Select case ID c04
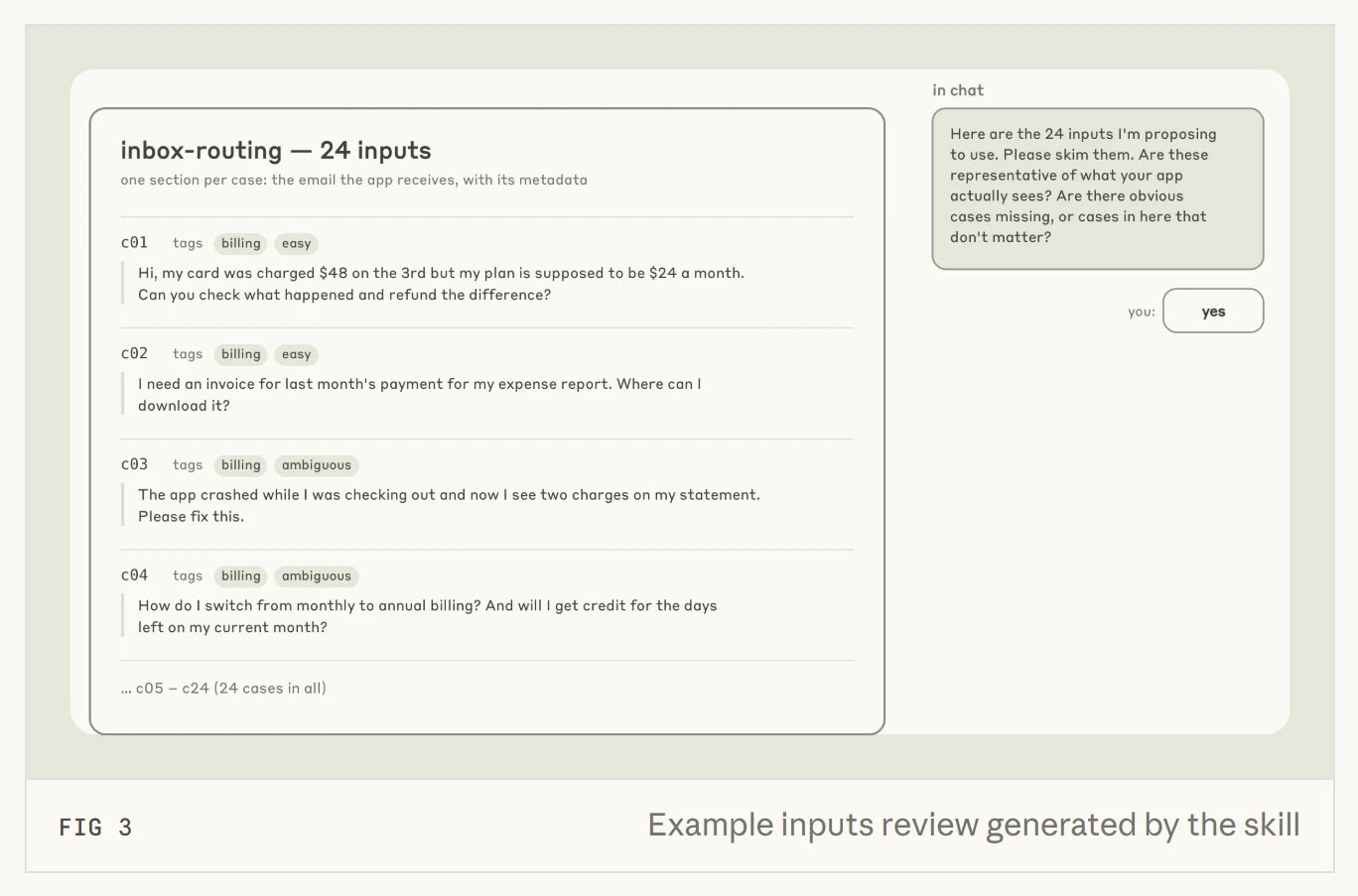Viewport: 1358px width, 896px height. pyautogui.click(x=134, y=576)
